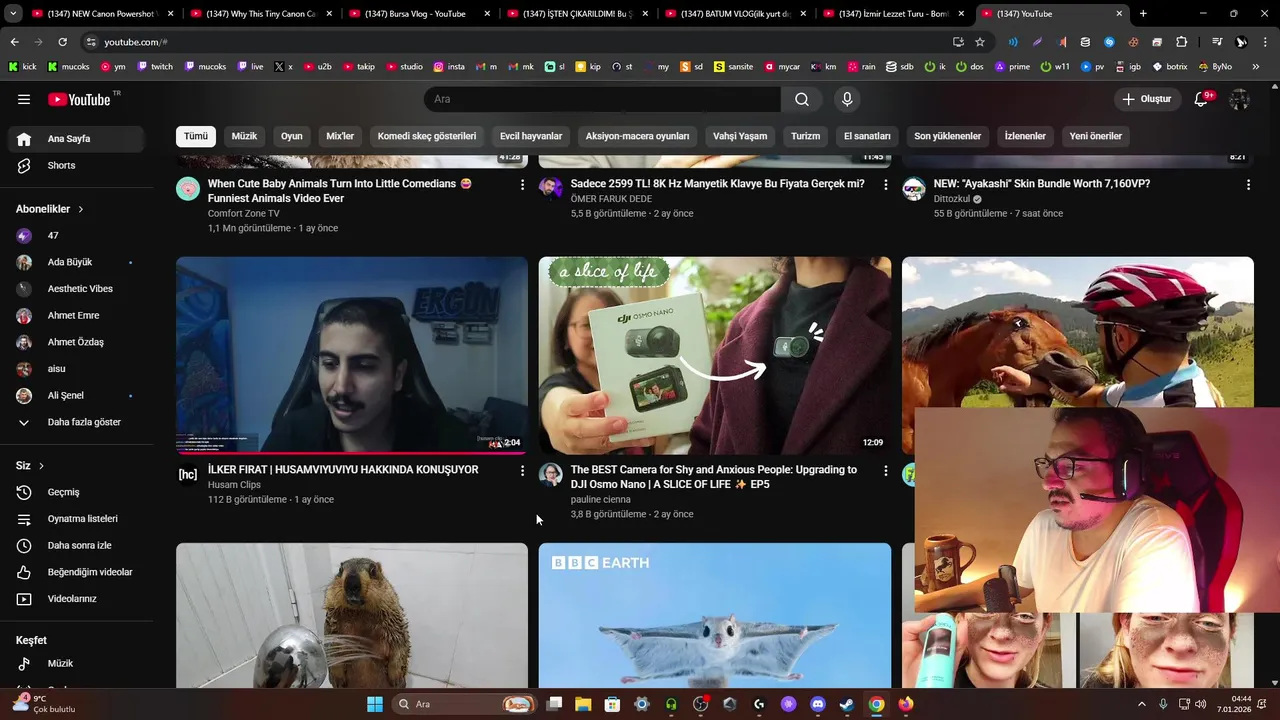Select the Son yüklenenler chip
1280x720 pixels.
coord(948,136)
